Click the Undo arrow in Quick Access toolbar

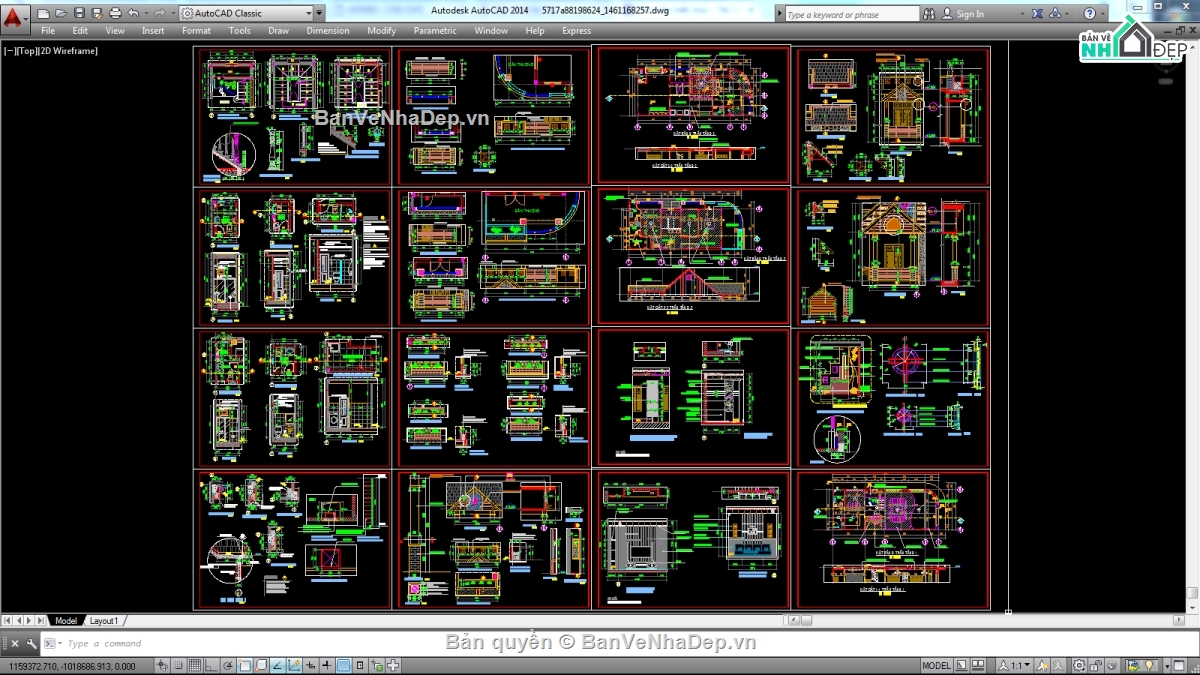pos(134,13)
